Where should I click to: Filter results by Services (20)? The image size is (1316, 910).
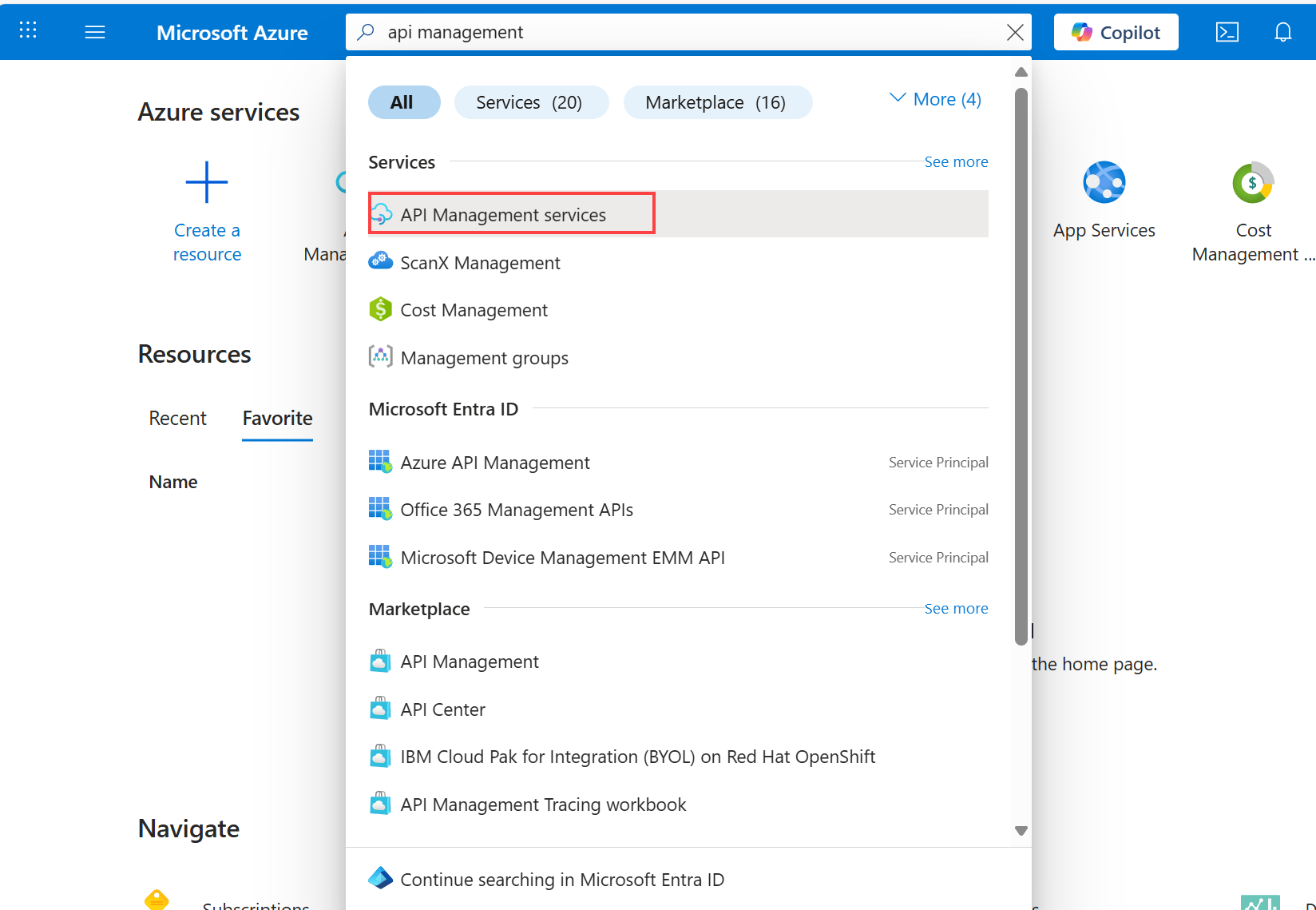531,102
